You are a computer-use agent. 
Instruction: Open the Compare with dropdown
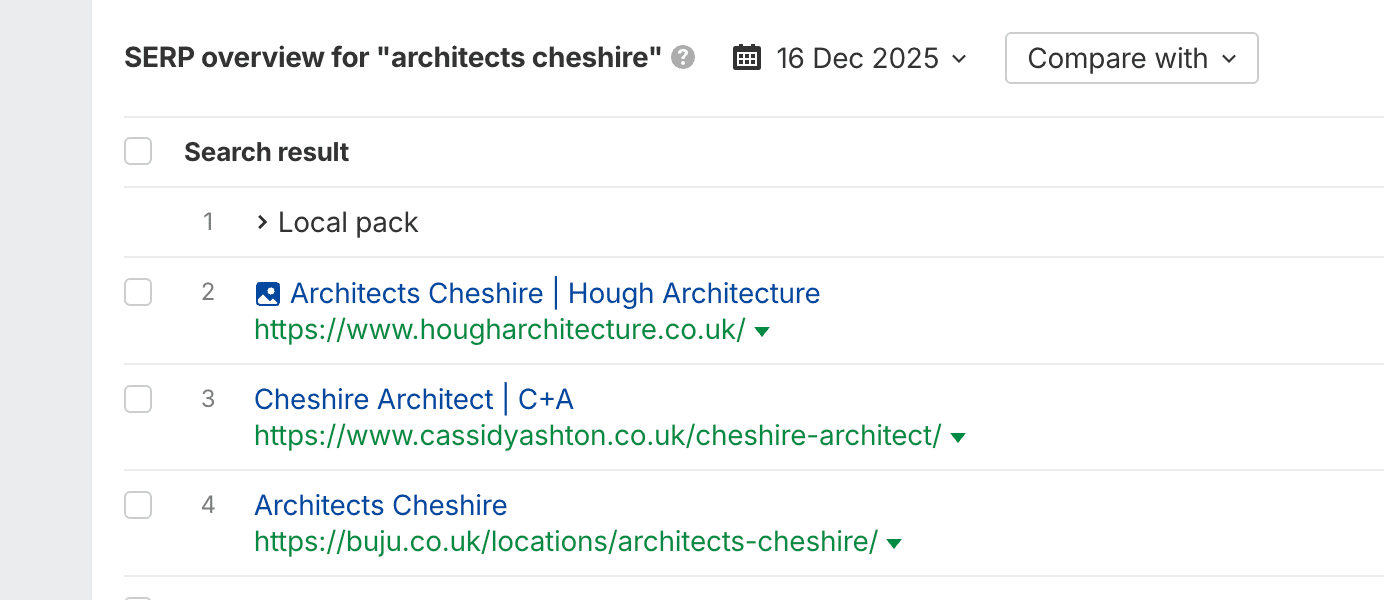[x=1131, y=58]
